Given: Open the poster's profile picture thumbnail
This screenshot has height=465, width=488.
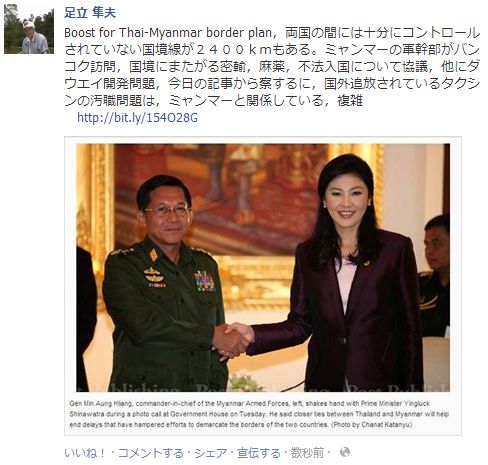Looking at the screenshot, I should [x=29, y=29].
